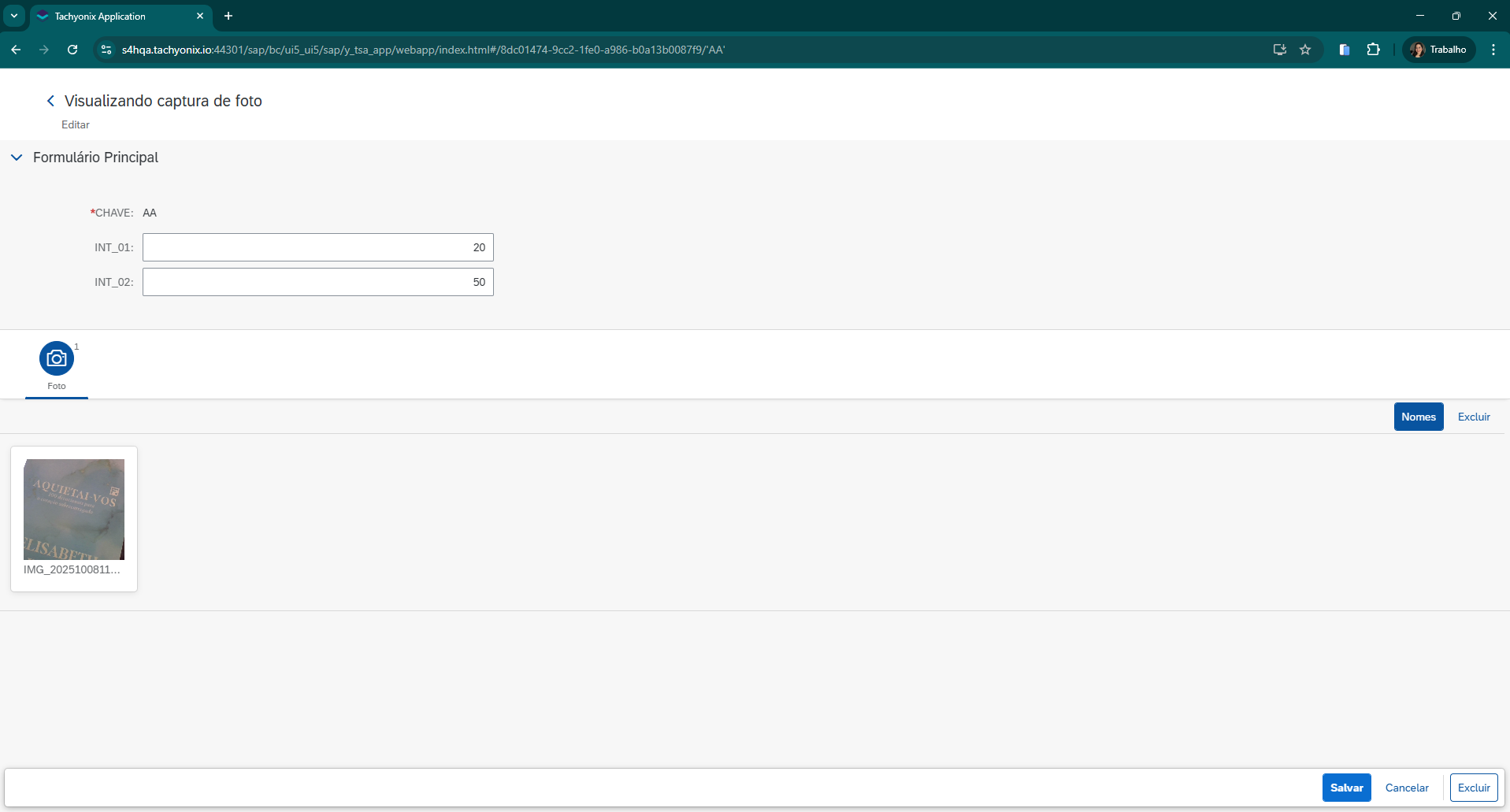
Task: Open the browser Extensions puzzle icon
Action: pyautogui.click(x=1373, y=50)
